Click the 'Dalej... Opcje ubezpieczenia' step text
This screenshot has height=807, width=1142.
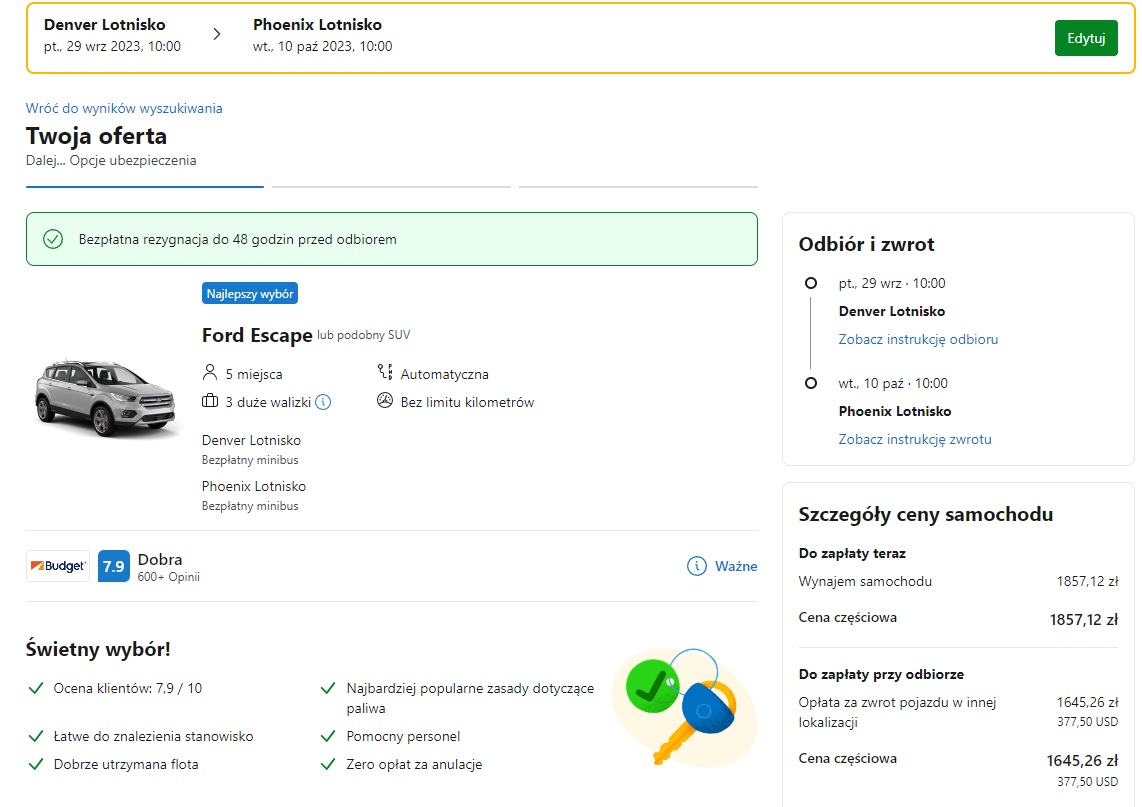point(111,160)
